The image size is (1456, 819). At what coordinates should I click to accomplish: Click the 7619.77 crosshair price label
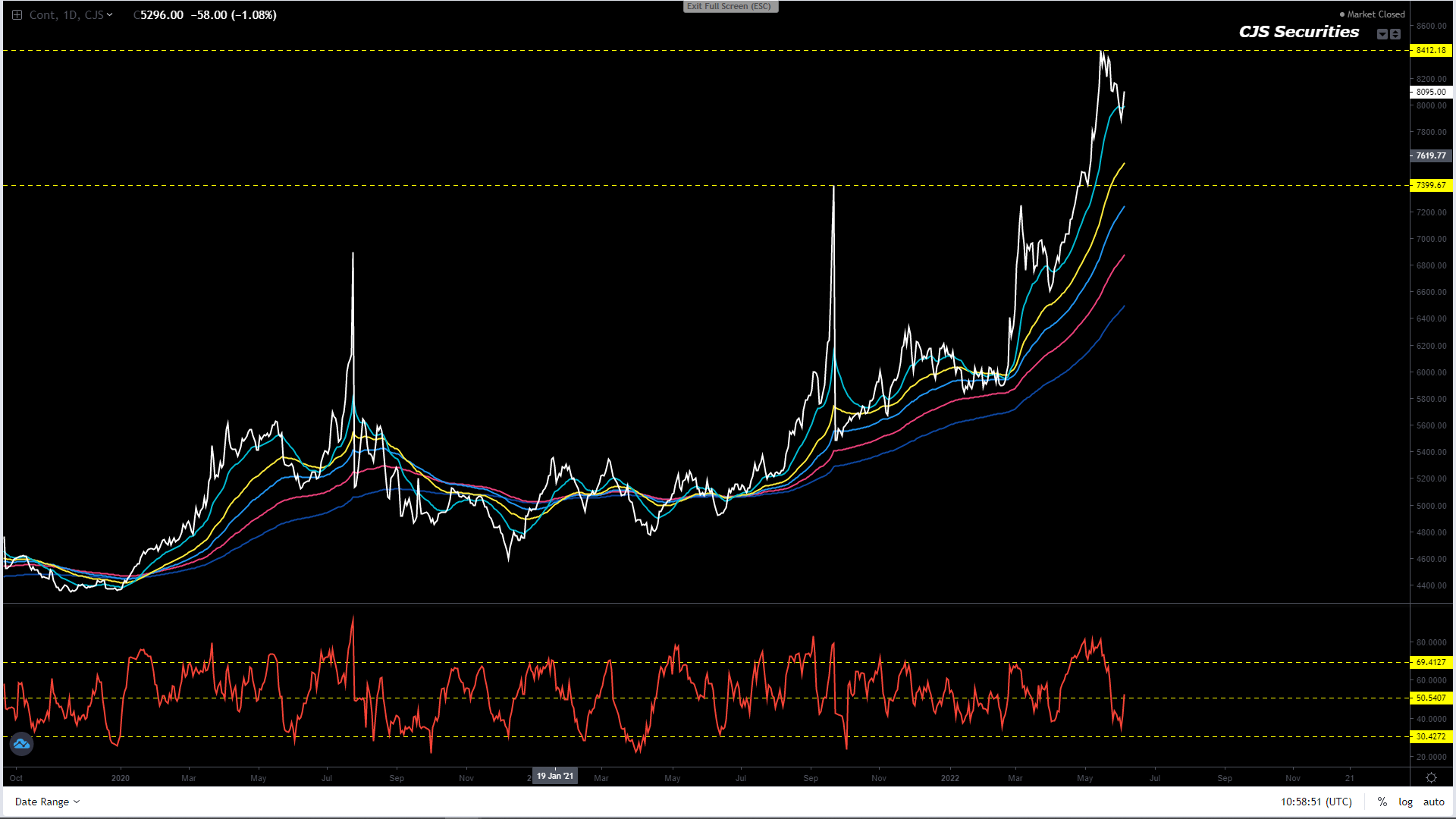(x=1430, y=155)
